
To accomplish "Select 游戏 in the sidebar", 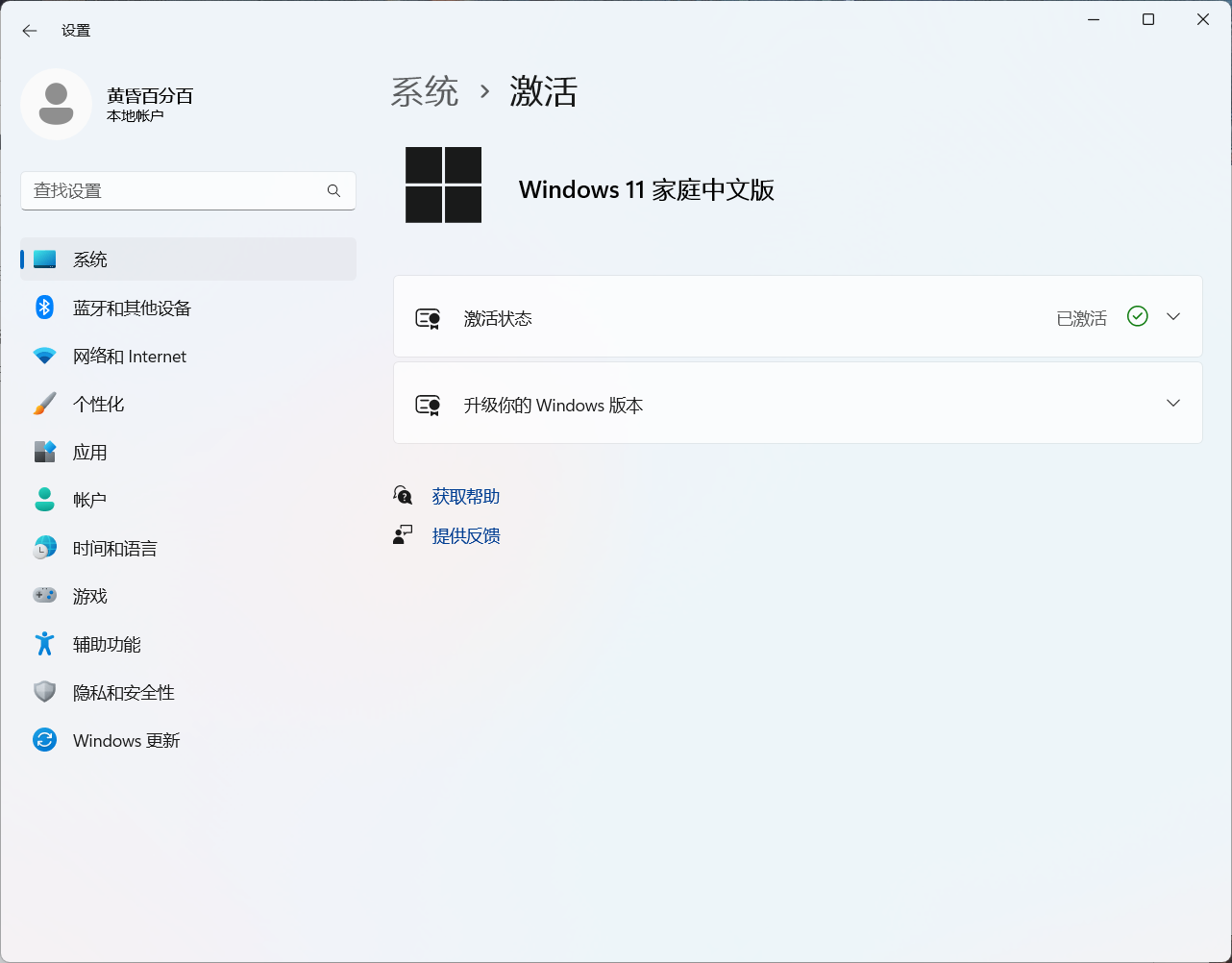I will (x=188, y=596).
